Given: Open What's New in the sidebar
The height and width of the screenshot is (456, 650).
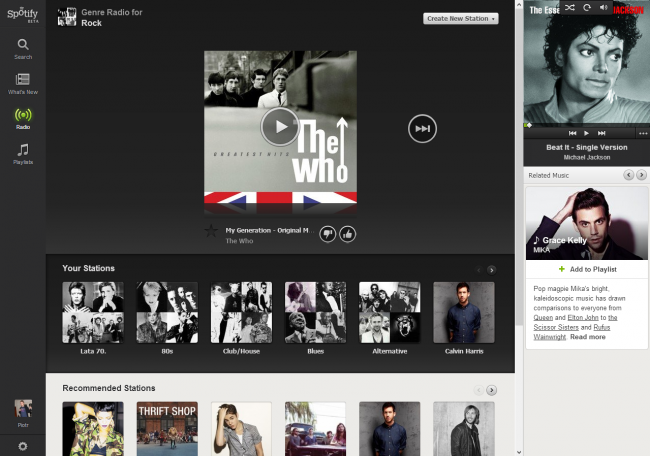Looking at the screenshot, I should (23, 84).
